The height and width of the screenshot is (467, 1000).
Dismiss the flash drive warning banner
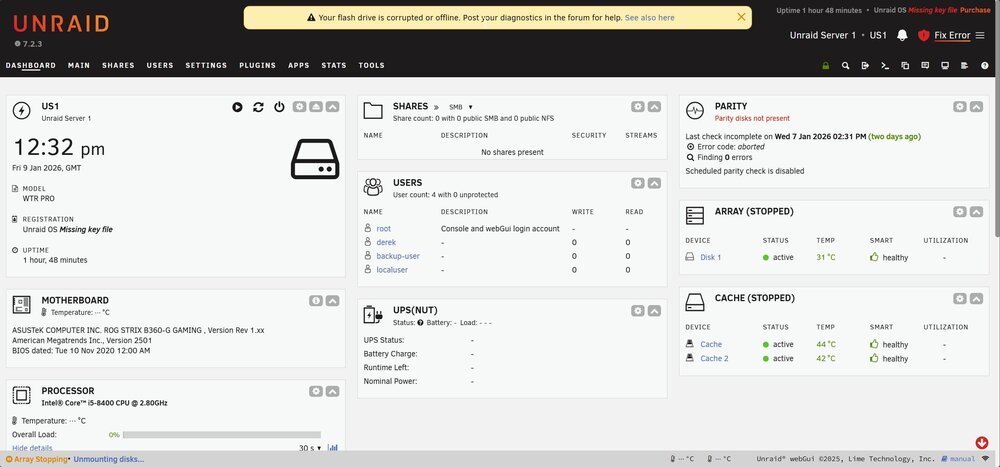741,17
